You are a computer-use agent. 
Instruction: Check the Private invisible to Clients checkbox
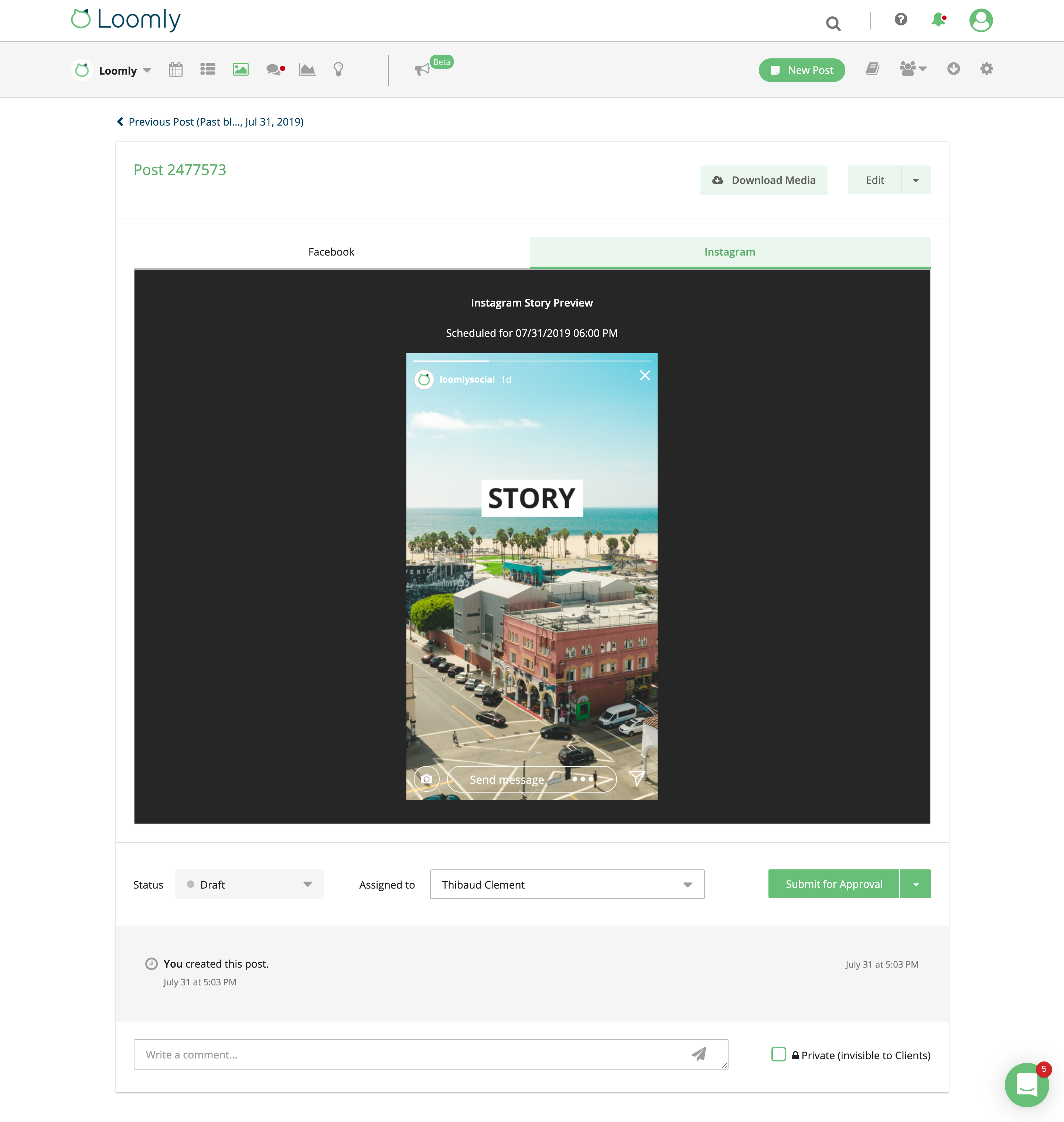tap(779, 1054)
